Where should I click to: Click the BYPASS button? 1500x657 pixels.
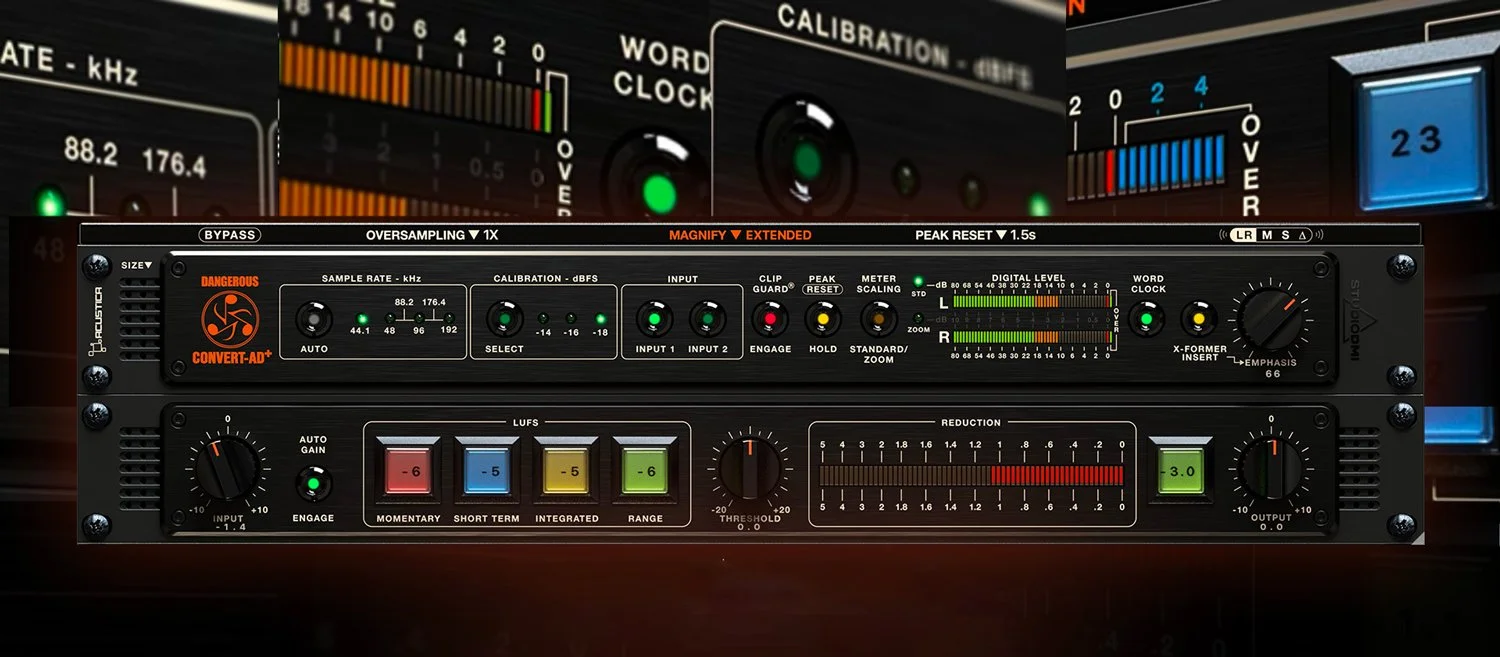click(x=230, y=235)
